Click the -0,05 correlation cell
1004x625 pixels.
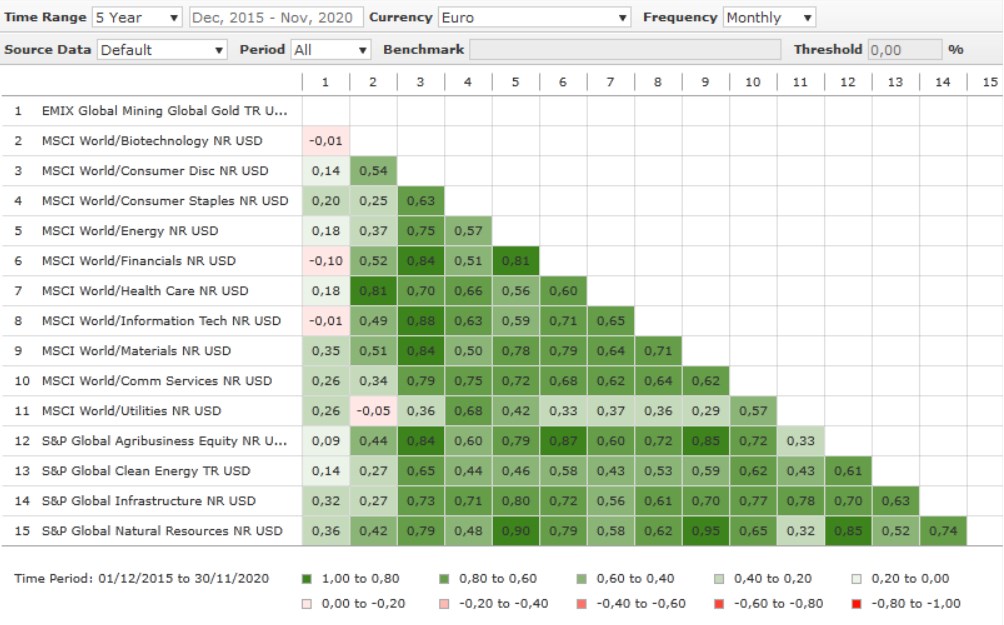[373, 411]
